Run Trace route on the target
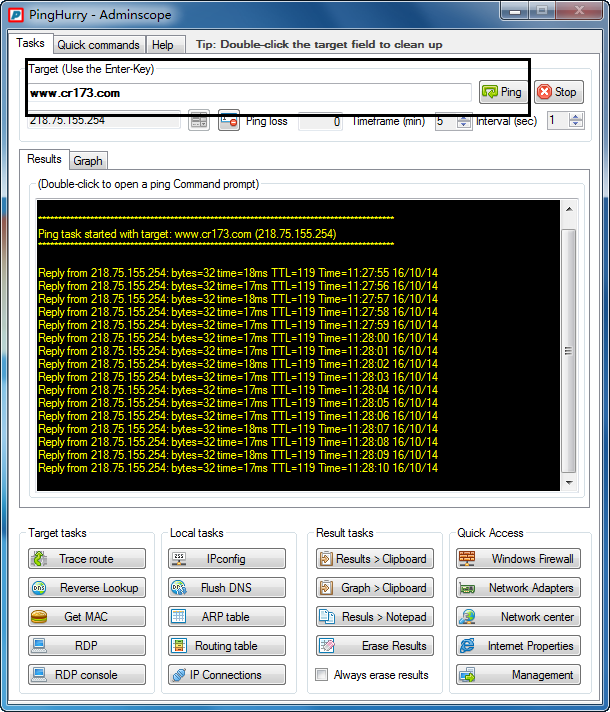This screenshot has height=712, width=610. coord(87,559)
